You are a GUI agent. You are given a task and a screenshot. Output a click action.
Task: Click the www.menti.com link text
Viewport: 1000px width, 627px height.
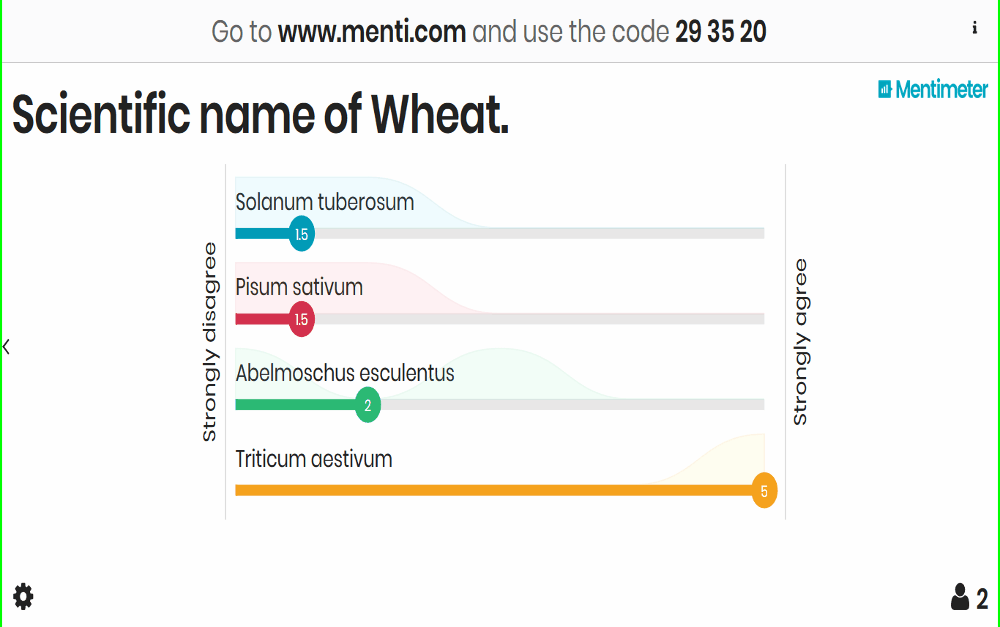tap(372, 31)
